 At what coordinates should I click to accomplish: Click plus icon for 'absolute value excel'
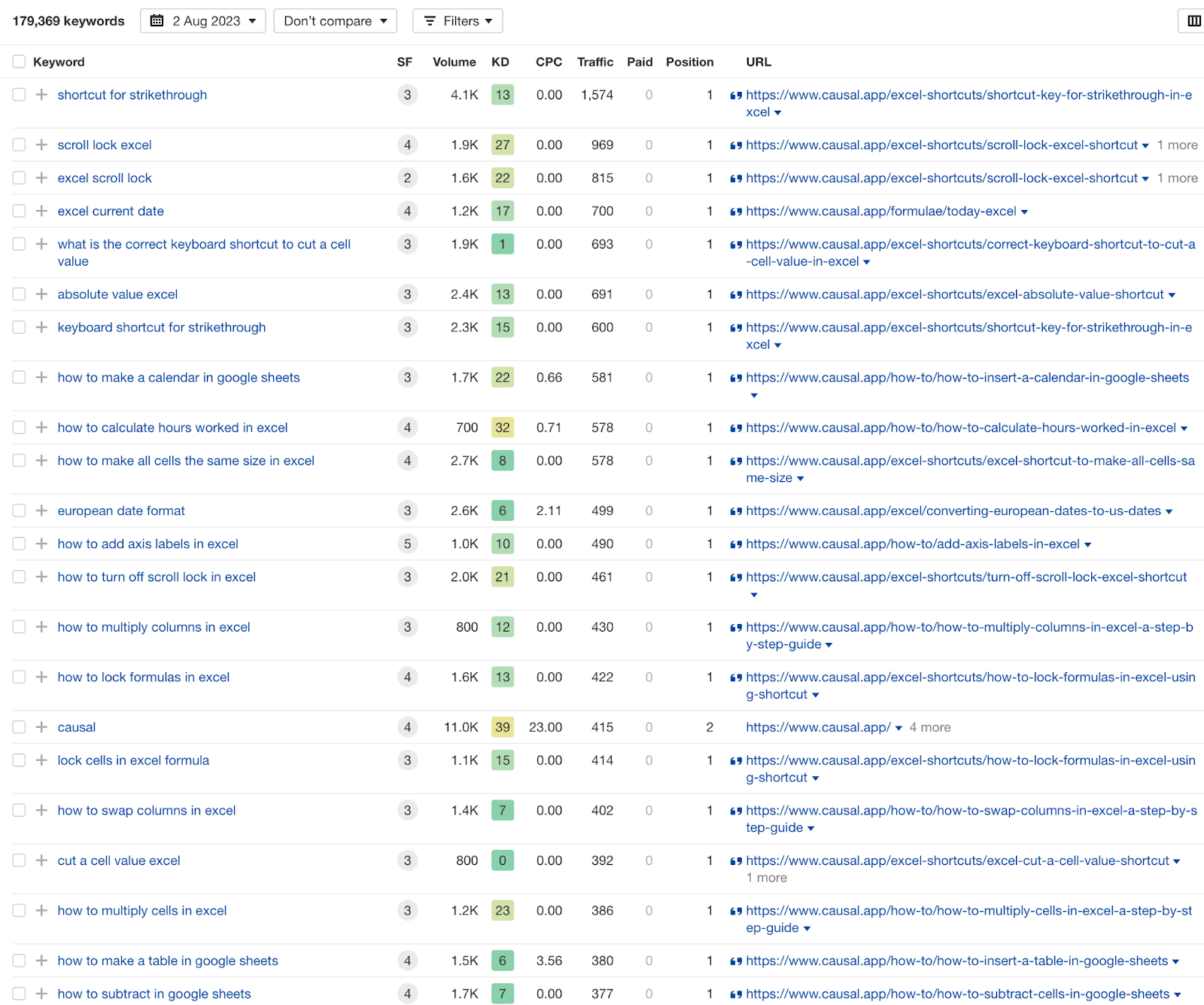click(x=41, y=294)
